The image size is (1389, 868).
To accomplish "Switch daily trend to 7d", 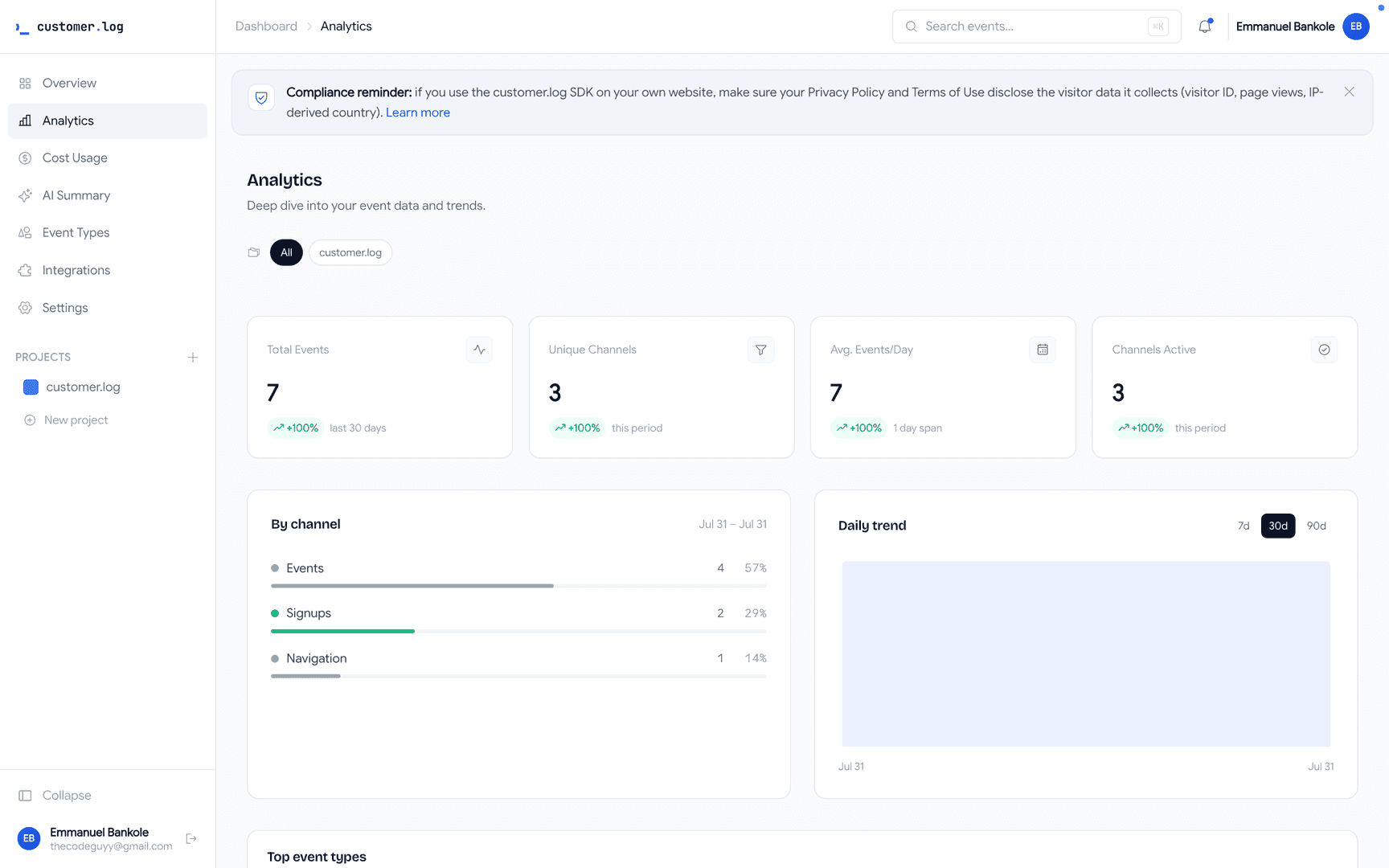I will click(x=1244, y=526).
